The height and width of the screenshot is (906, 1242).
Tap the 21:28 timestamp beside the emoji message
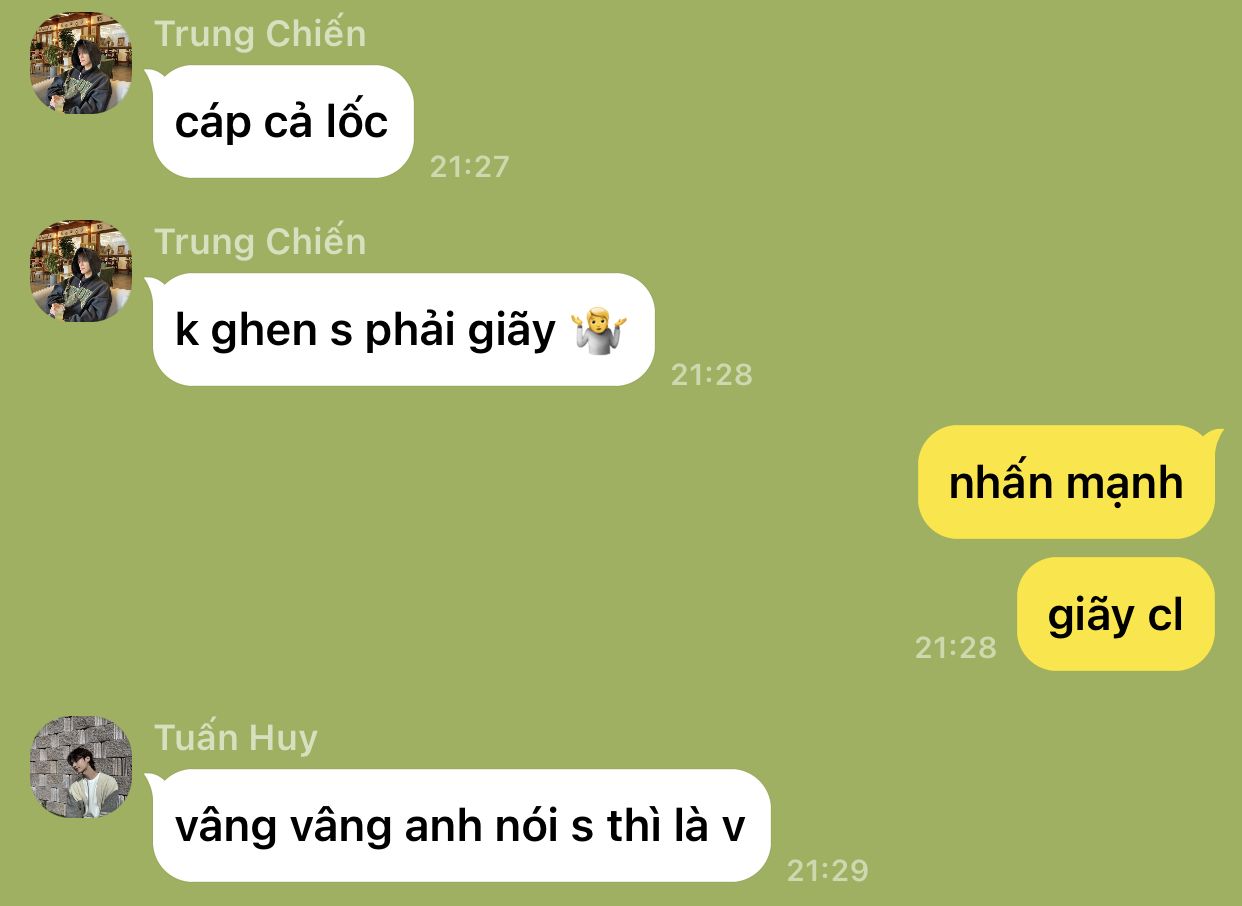pos(711,374)
